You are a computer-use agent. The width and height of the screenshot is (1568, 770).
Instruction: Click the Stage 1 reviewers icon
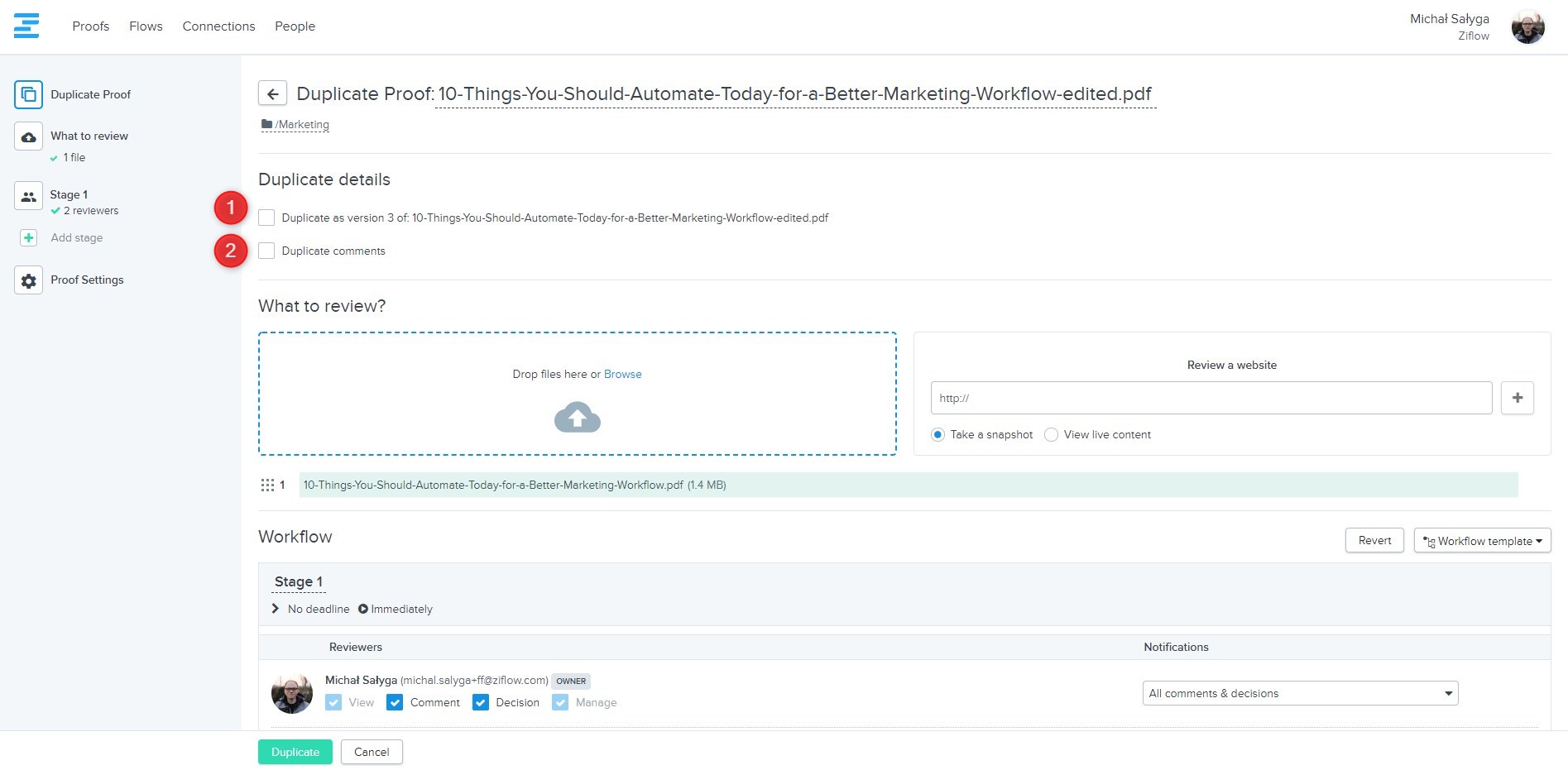28,196
